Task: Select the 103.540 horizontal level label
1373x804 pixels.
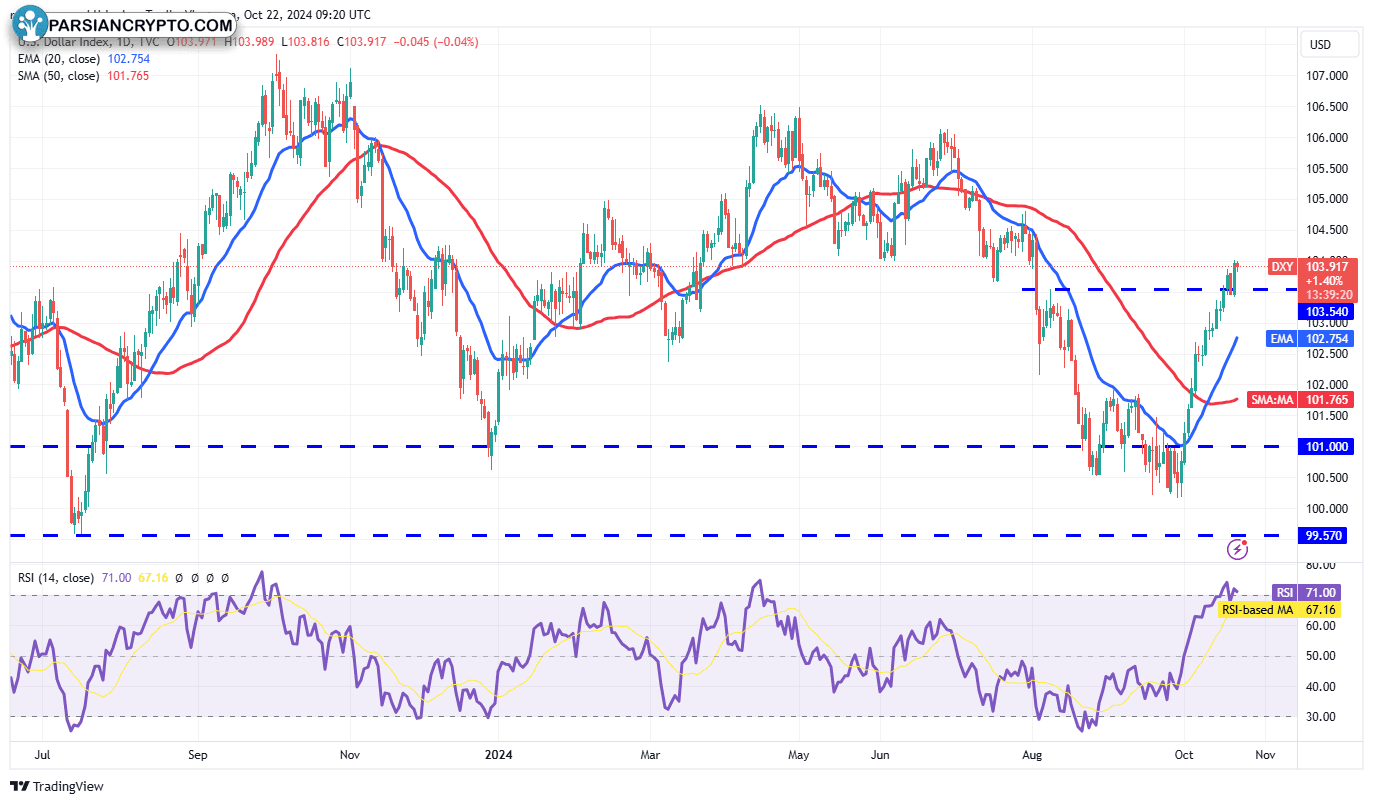Action: click(x=1326, y=312)
